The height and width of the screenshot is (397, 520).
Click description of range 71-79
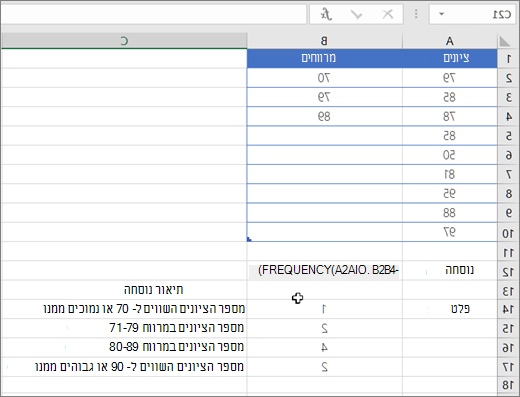tap(177, 328)
